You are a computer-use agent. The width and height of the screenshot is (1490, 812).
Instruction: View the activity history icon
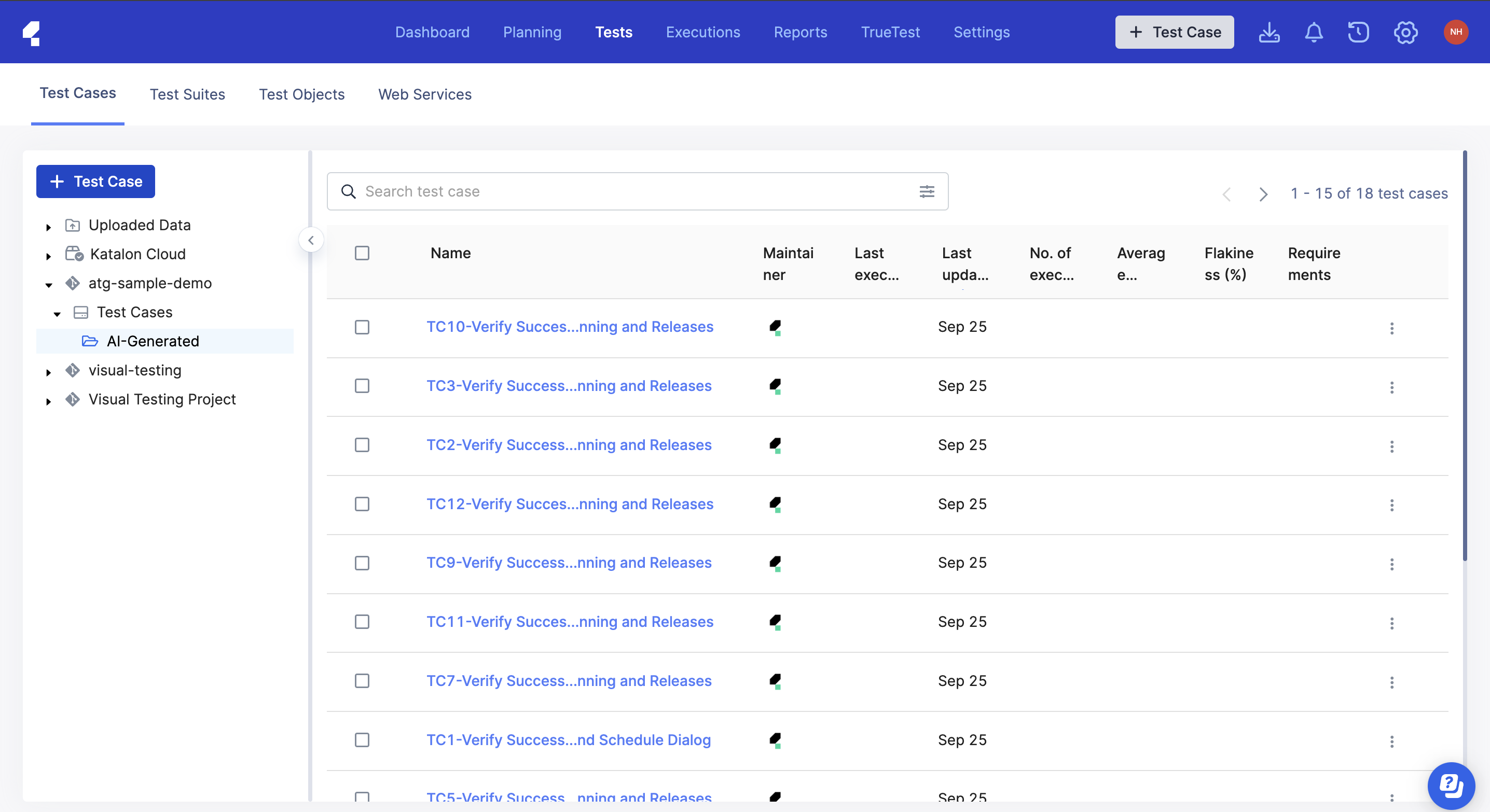(x=1358, y=32)
